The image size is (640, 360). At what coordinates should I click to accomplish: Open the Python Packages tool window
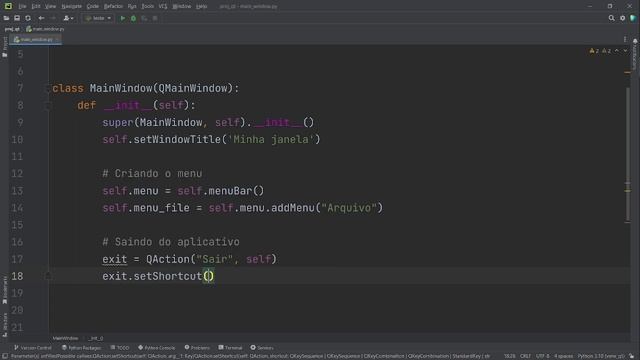(x=81, y=348)
